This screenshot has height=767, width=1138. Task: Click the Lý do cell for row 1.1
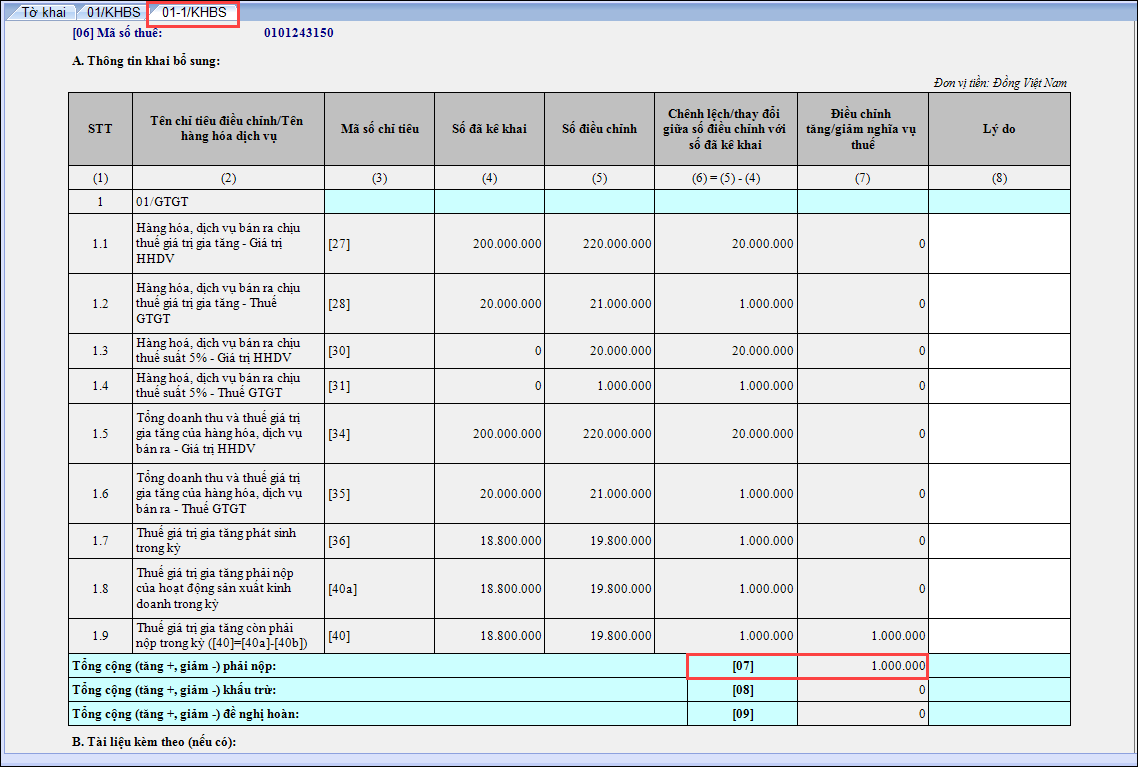(998, 243)
